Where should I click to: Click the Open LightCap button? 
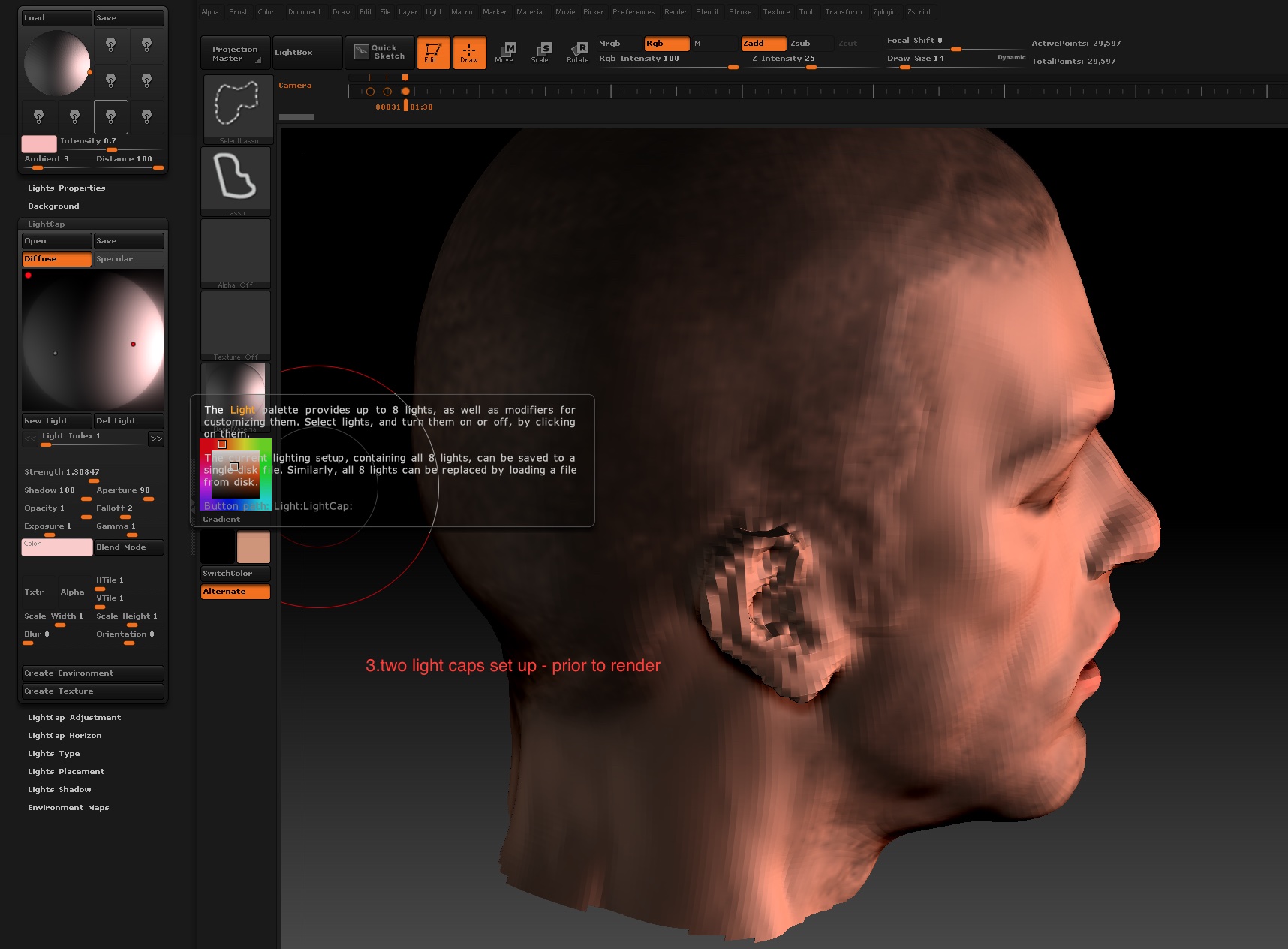57,241
